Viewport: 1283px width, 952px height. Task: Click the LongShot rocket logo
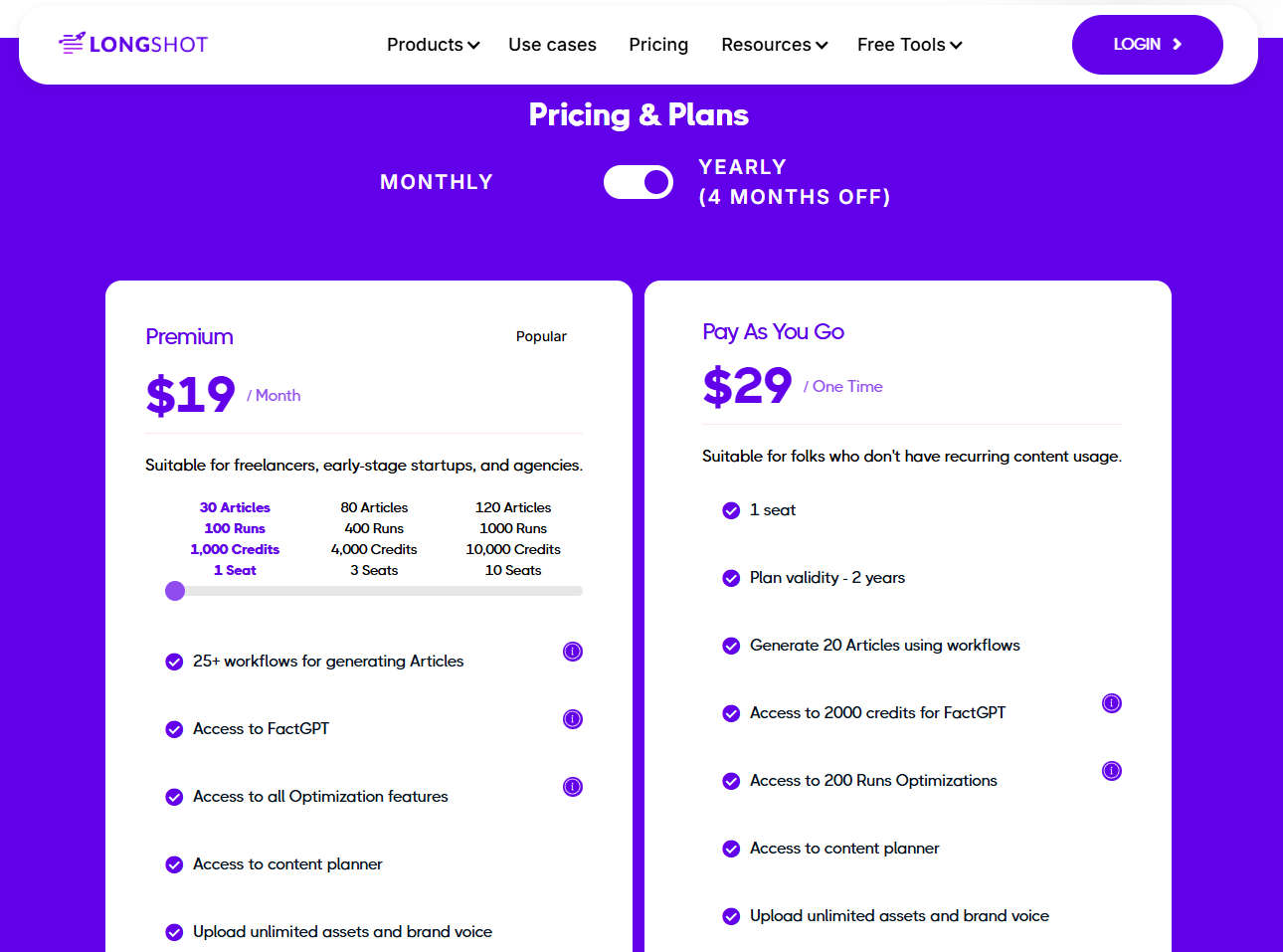click(133, 44)
